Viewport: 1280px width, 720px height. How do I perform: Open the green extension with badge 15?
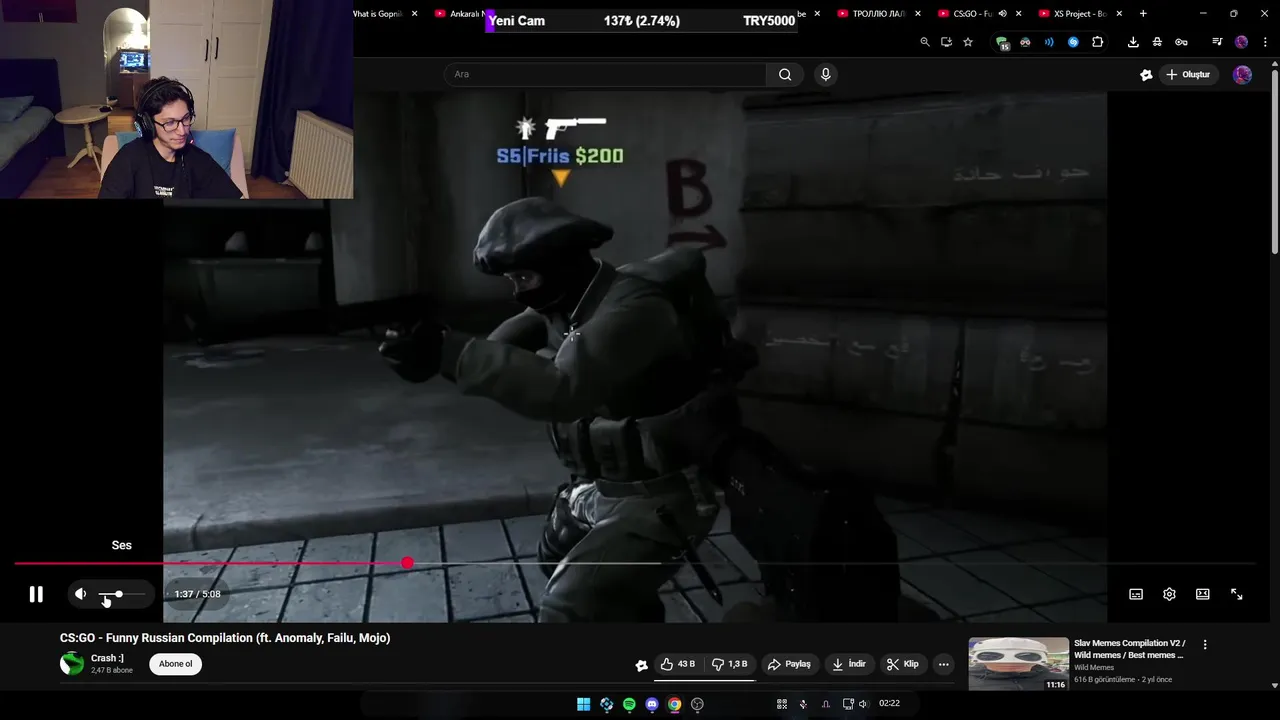[1002, 43]
